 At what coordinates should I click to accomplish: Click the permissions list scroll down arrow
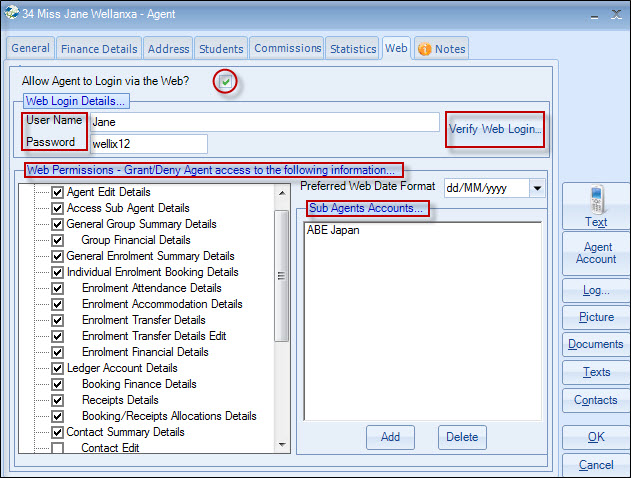click(282, 443)
